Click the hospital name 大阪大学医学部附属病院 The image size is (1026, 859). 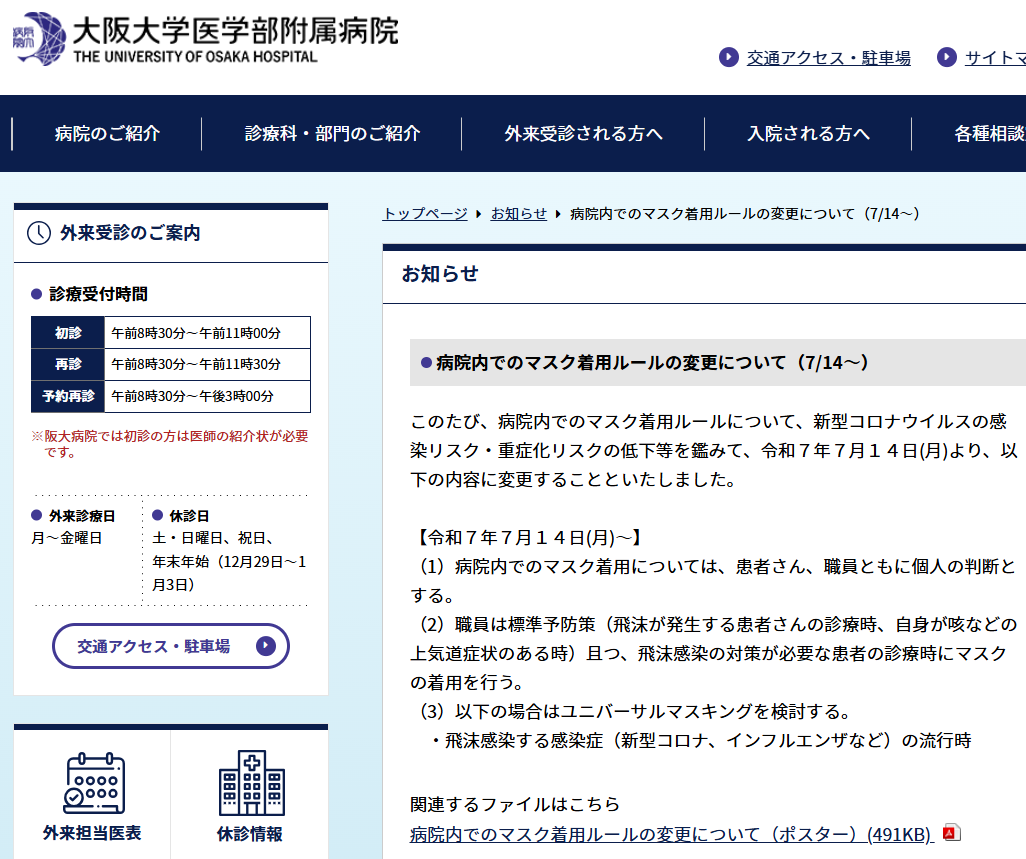[236, 31]
